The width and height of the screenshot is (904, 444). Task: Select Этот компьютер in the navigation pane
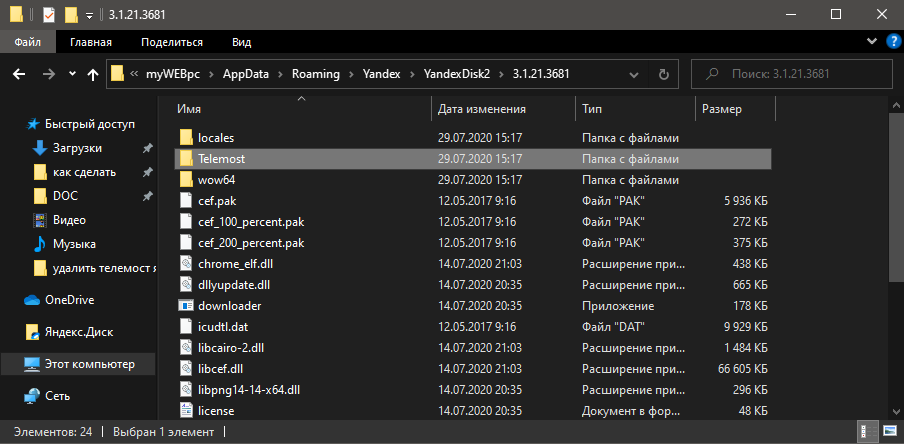78,364
